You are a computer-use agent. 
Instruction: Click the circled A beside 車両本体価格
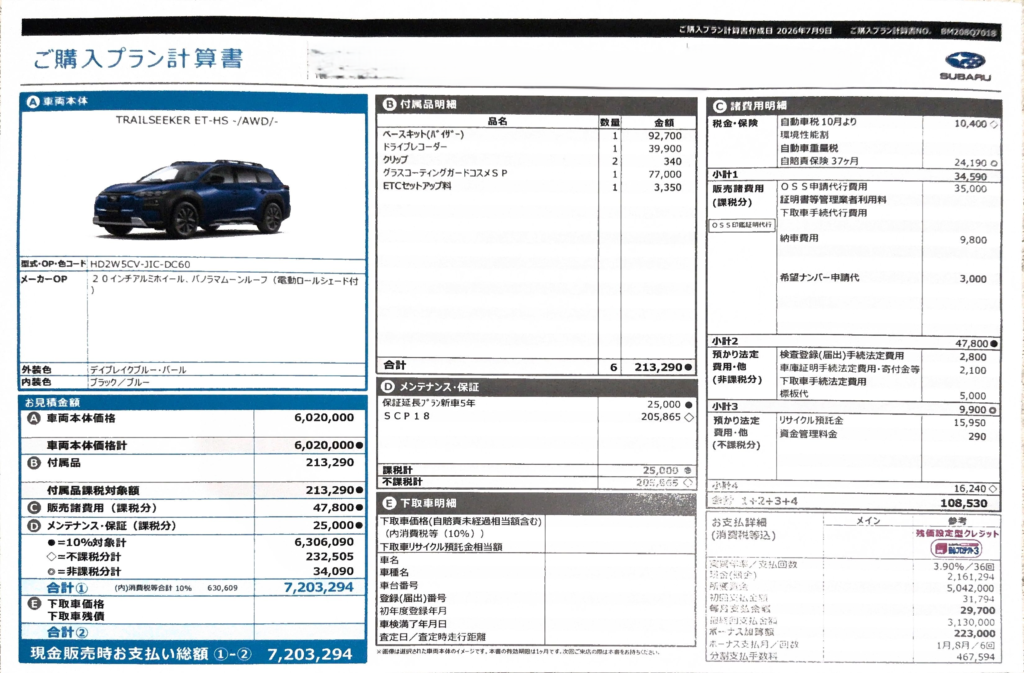[33, 418]
